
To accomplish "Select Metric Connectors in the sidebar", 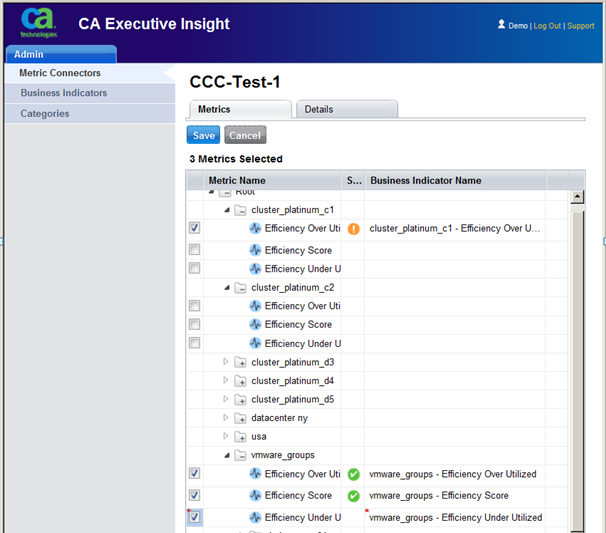I will point(90,73).
